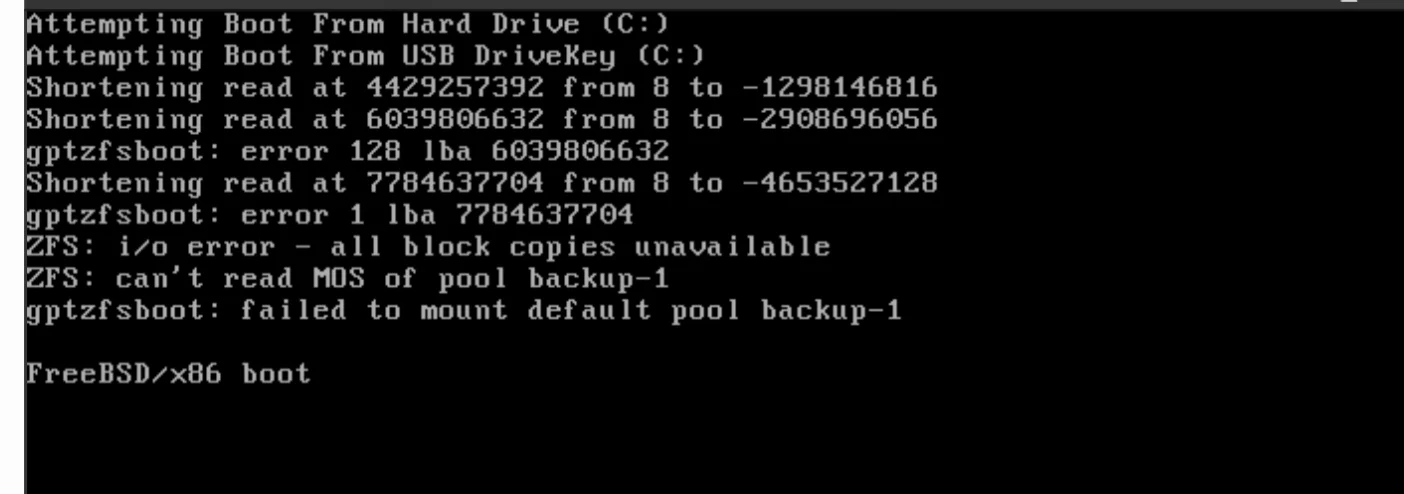
Task: Click the 'Shortening read at 4429257392' line
Action: 481,87
